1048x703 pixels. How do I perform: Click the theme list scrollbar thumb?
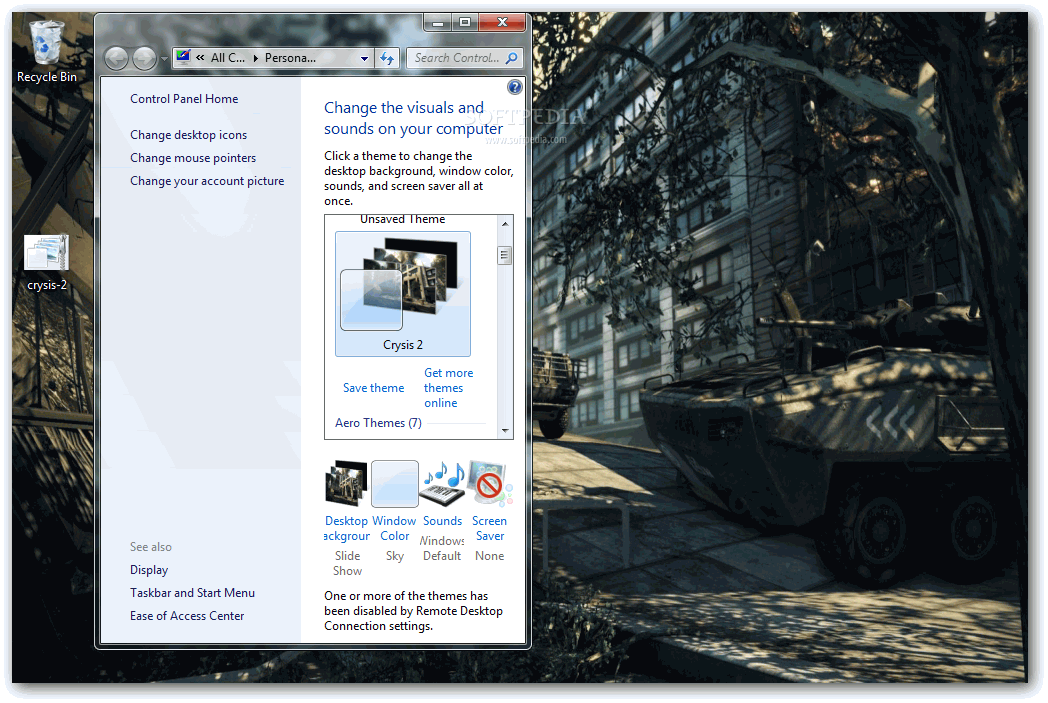pyautogui.click(x=505, y=255)
